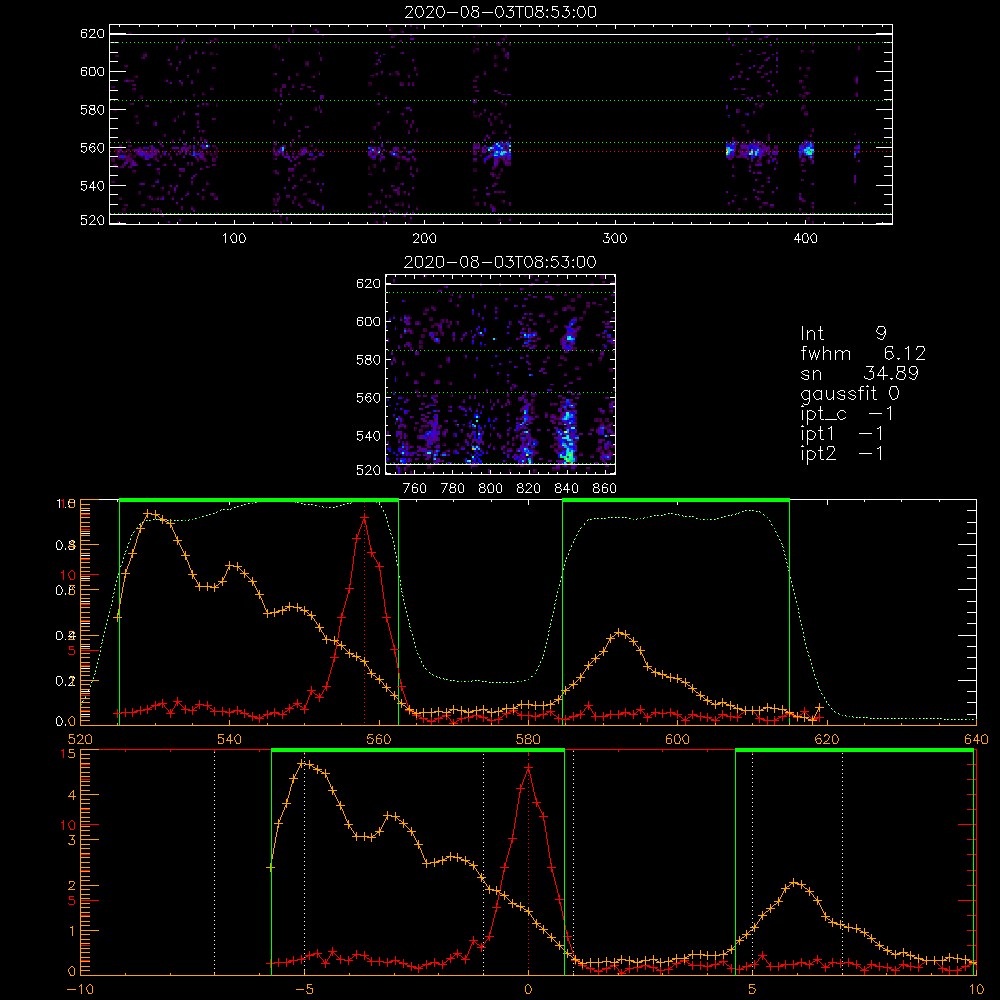The width and height of the screenshot is (1000, 1000).
Task: Click x-axis label -10 on the lowest plot
Action: tap(80, 989)
